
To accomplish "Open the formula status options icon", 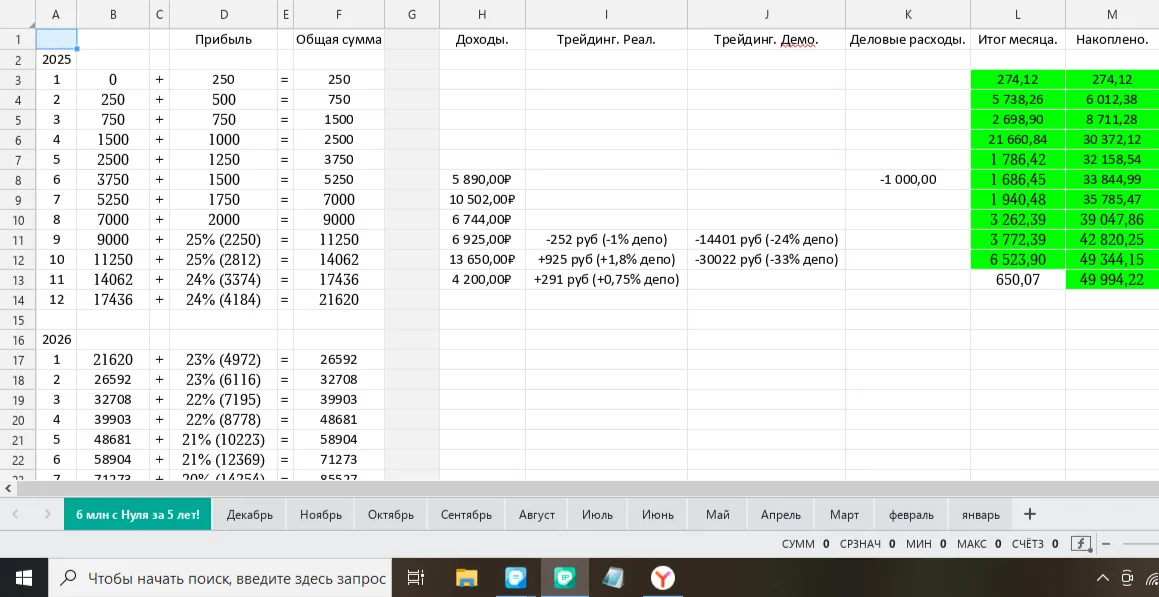I will point(1081,544).
